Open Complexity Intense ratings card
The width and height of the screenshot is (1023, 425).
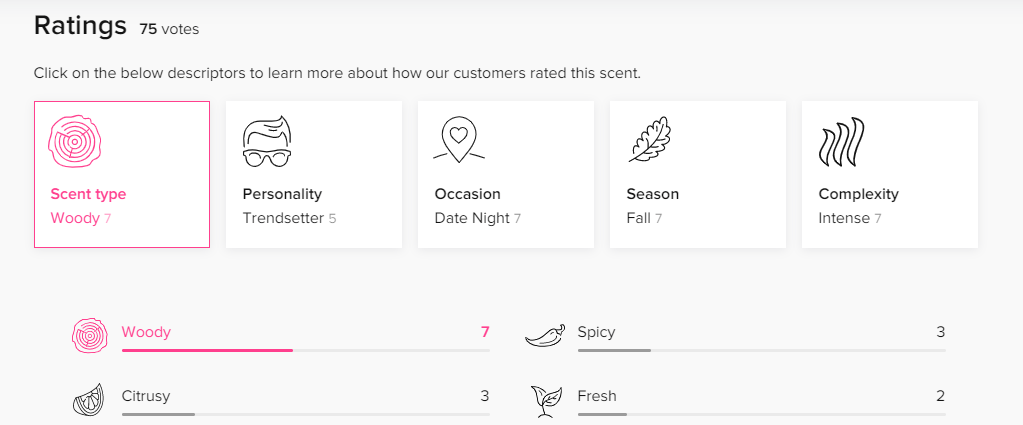[x=889, y=174]
